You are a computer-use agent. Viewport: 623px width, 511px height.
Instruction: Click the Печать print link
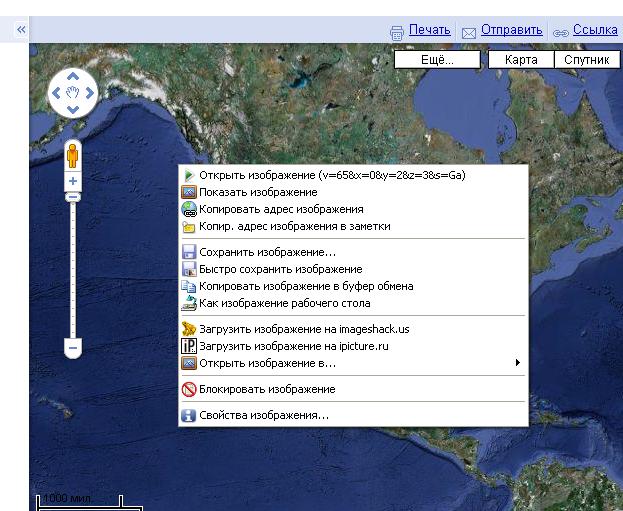click(x=429, y=30)
